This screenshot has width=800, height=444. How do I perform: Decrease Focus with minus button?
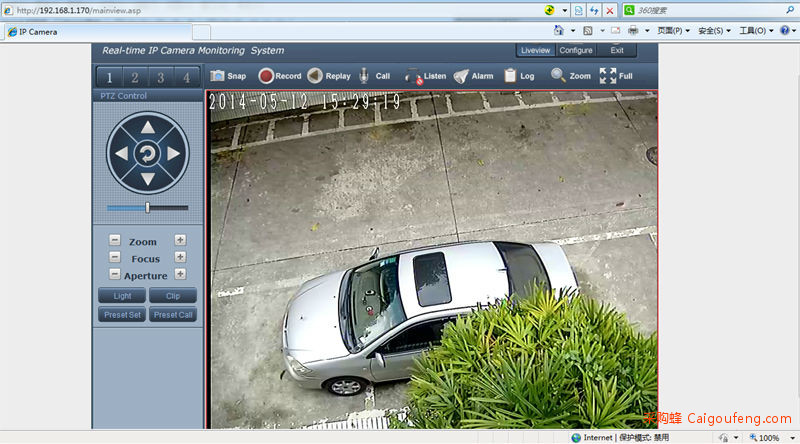115,257
